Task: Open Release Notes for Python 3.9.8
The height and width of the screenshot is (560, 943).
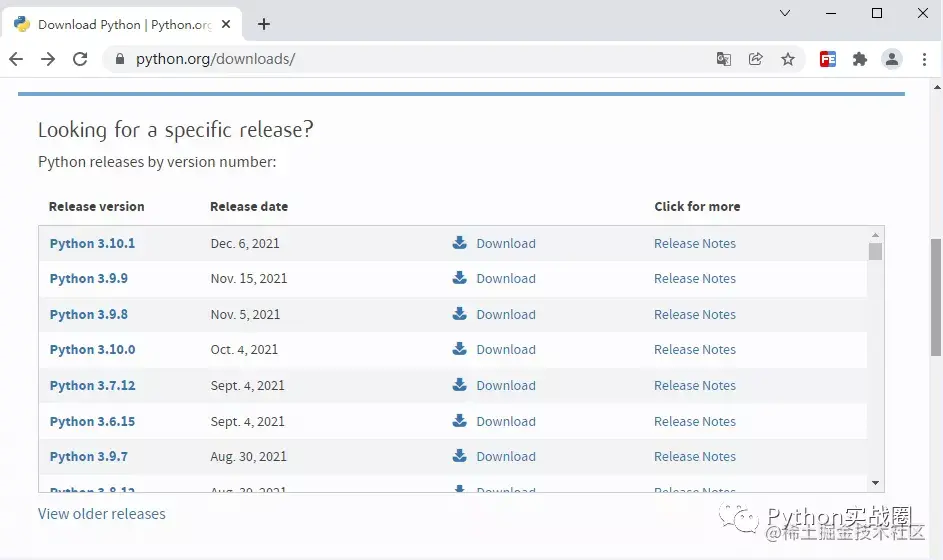Action: tap(695, 315)
